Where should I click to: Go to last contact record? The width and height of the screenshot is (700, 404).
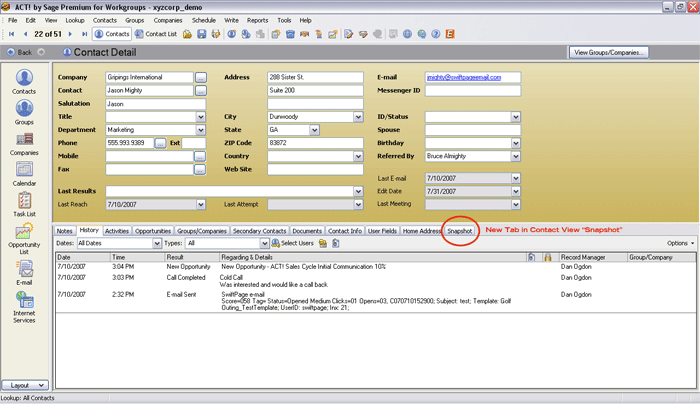84,34
